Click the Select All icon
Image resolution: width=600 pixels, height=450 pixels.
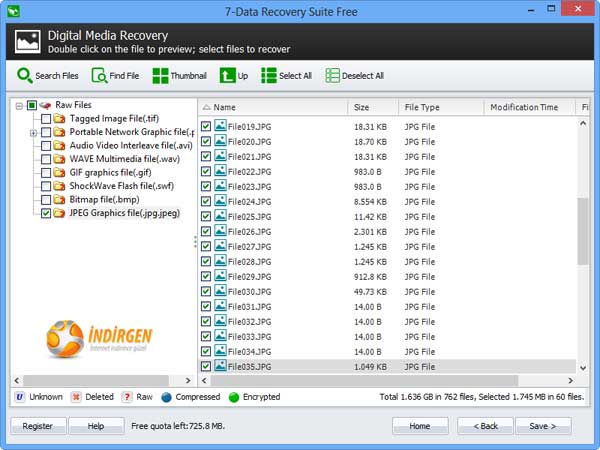click(x=269, y=76)
